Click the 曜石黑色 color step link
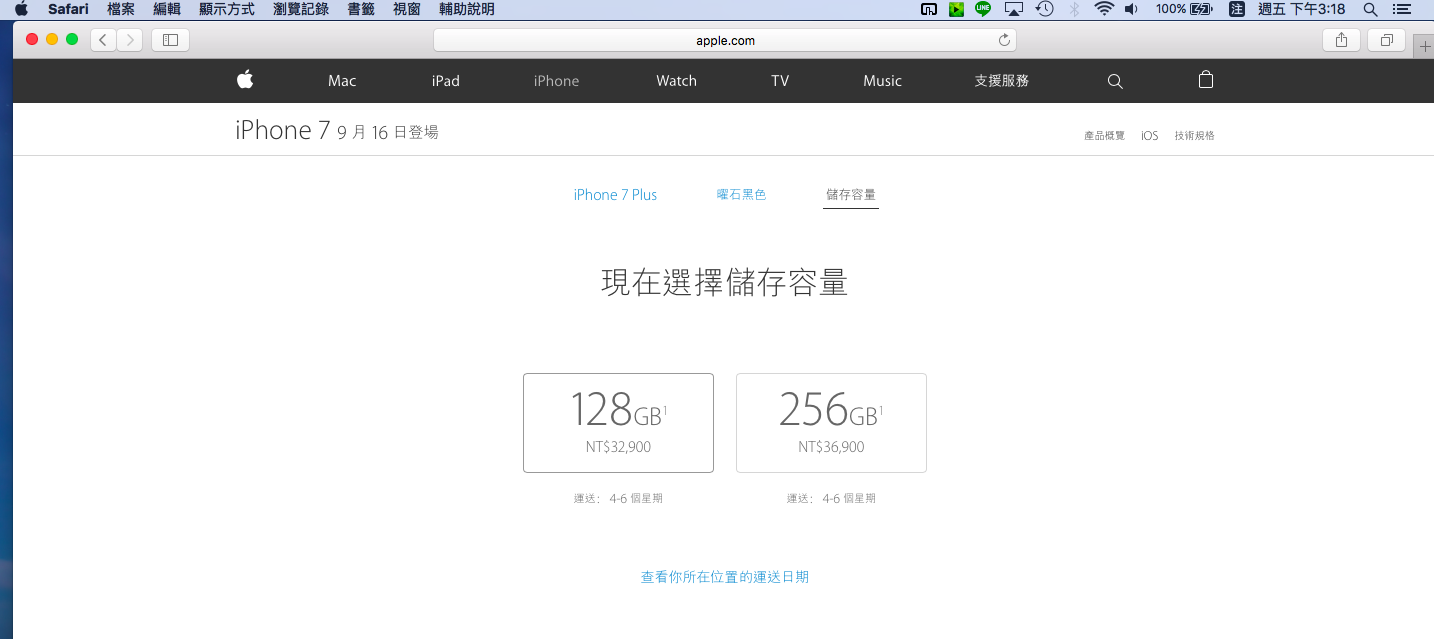Image resolution: width=1434 pixels, height=639 pixels. [x=741, y=195]
